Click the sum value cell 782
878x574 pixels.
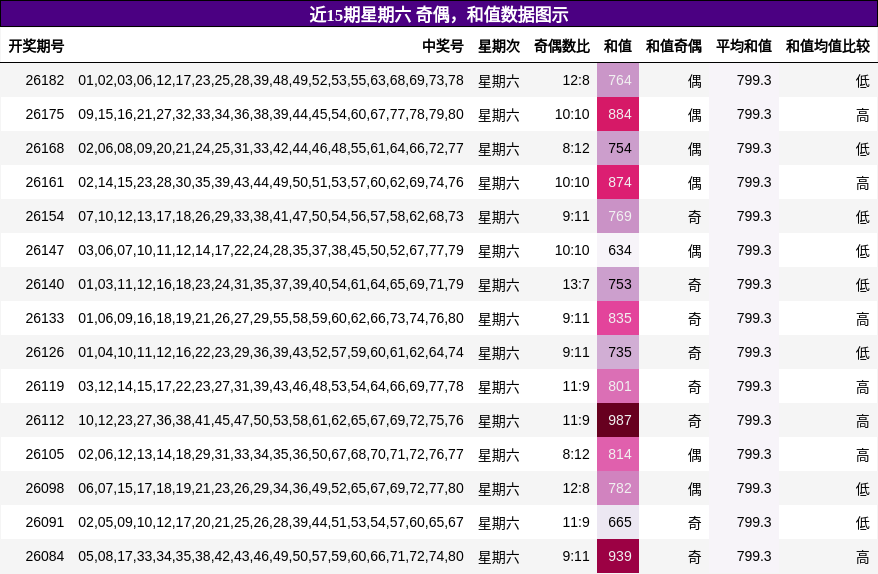tap(618, 488)
